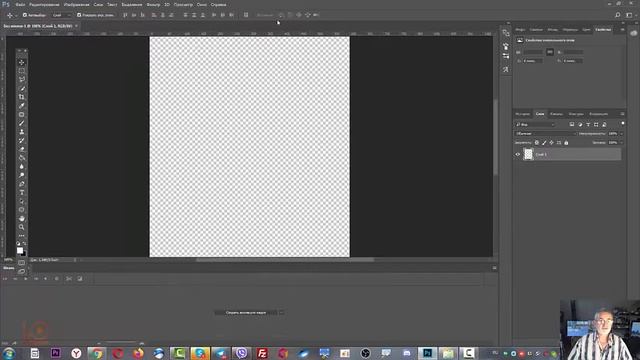The image size is (640, 360).
Task: Lock transparent pixels for the layer
Action: tap(537, 142)
